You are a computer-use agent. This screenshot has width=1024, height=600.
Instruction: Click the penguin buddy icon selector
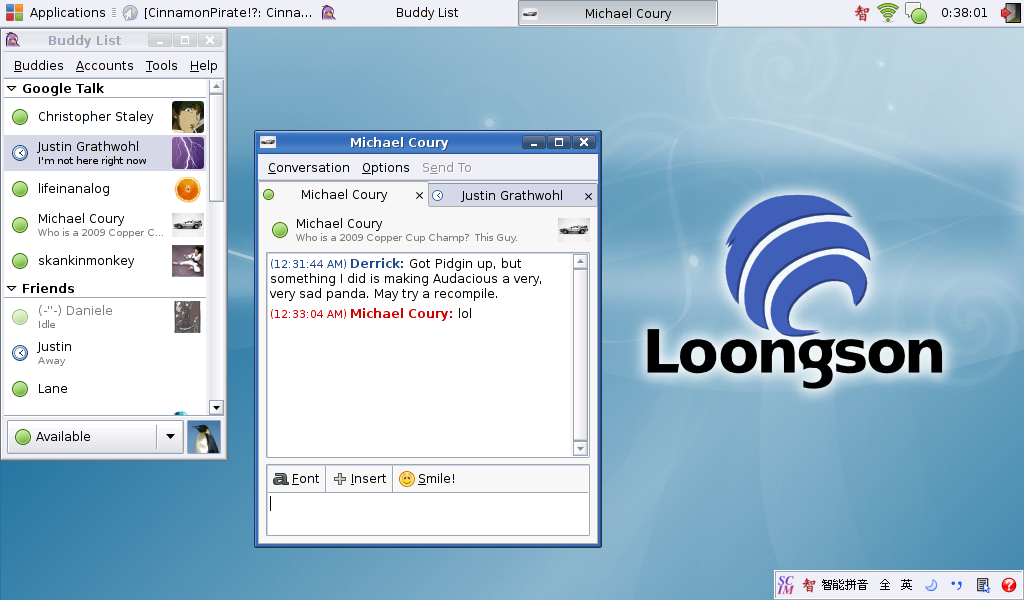point(204,437)
